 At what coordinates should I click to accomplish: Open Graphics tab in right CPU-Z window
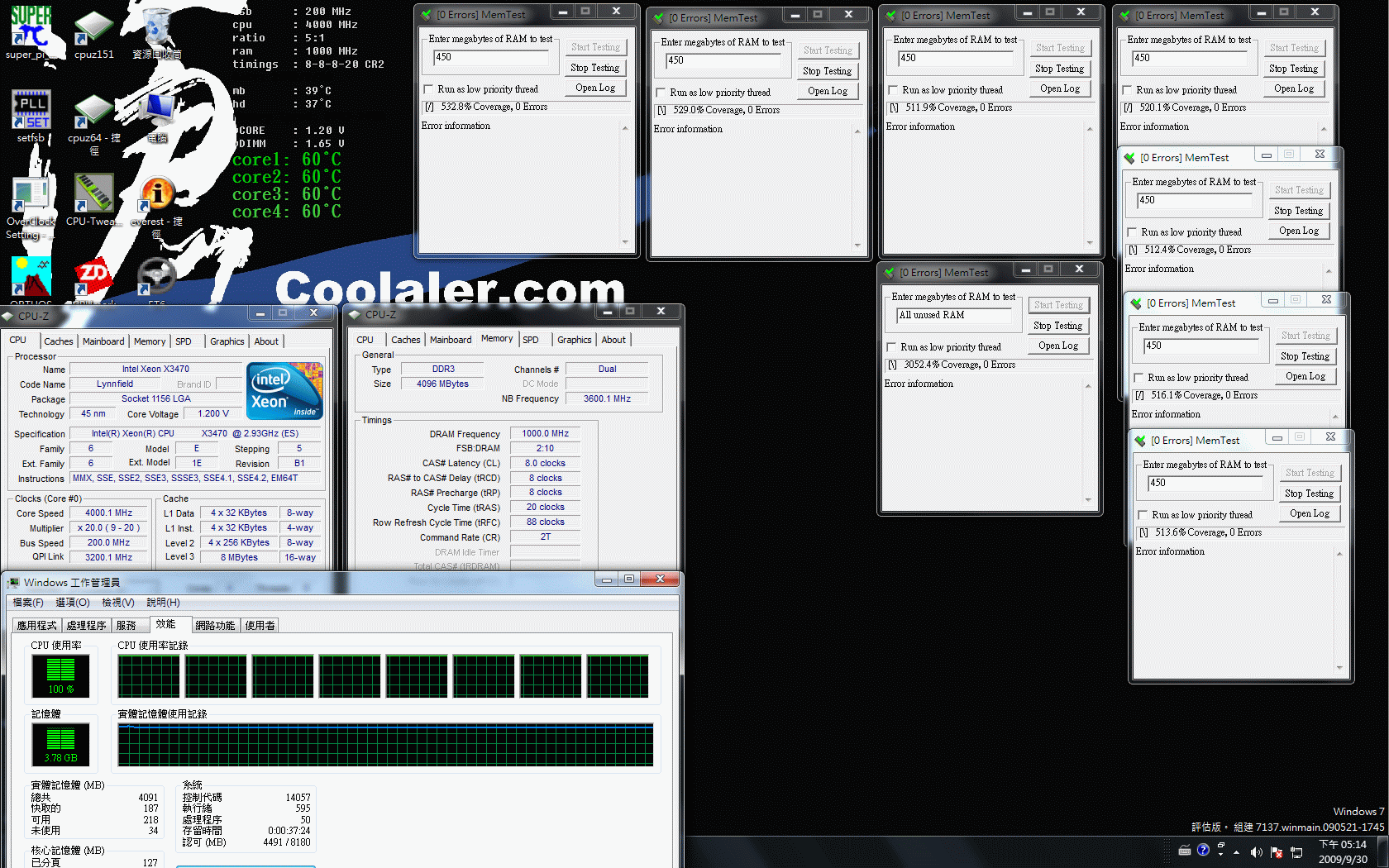point(575,340)
